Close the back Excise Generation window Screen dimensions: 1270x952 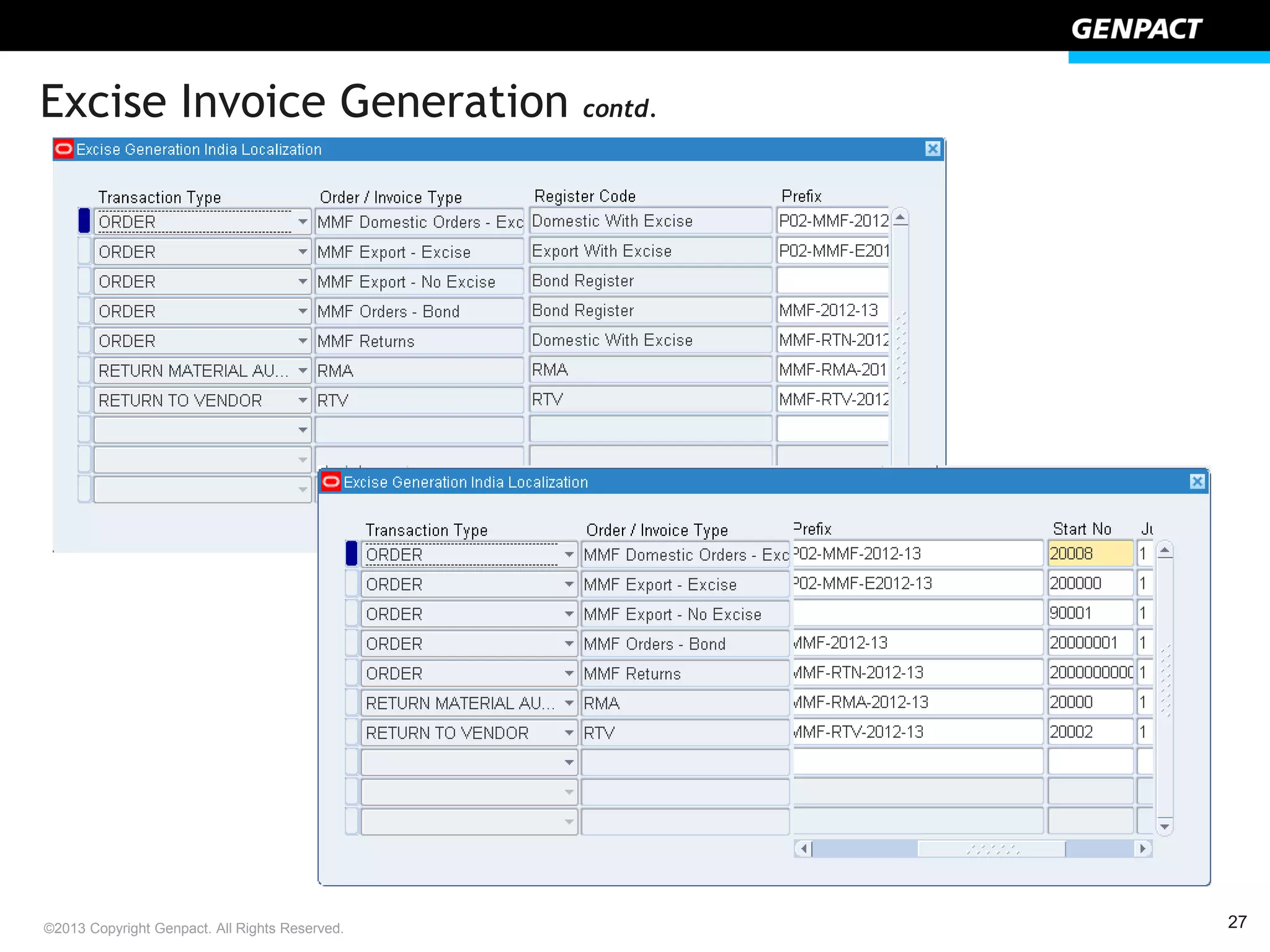[933, 149]
